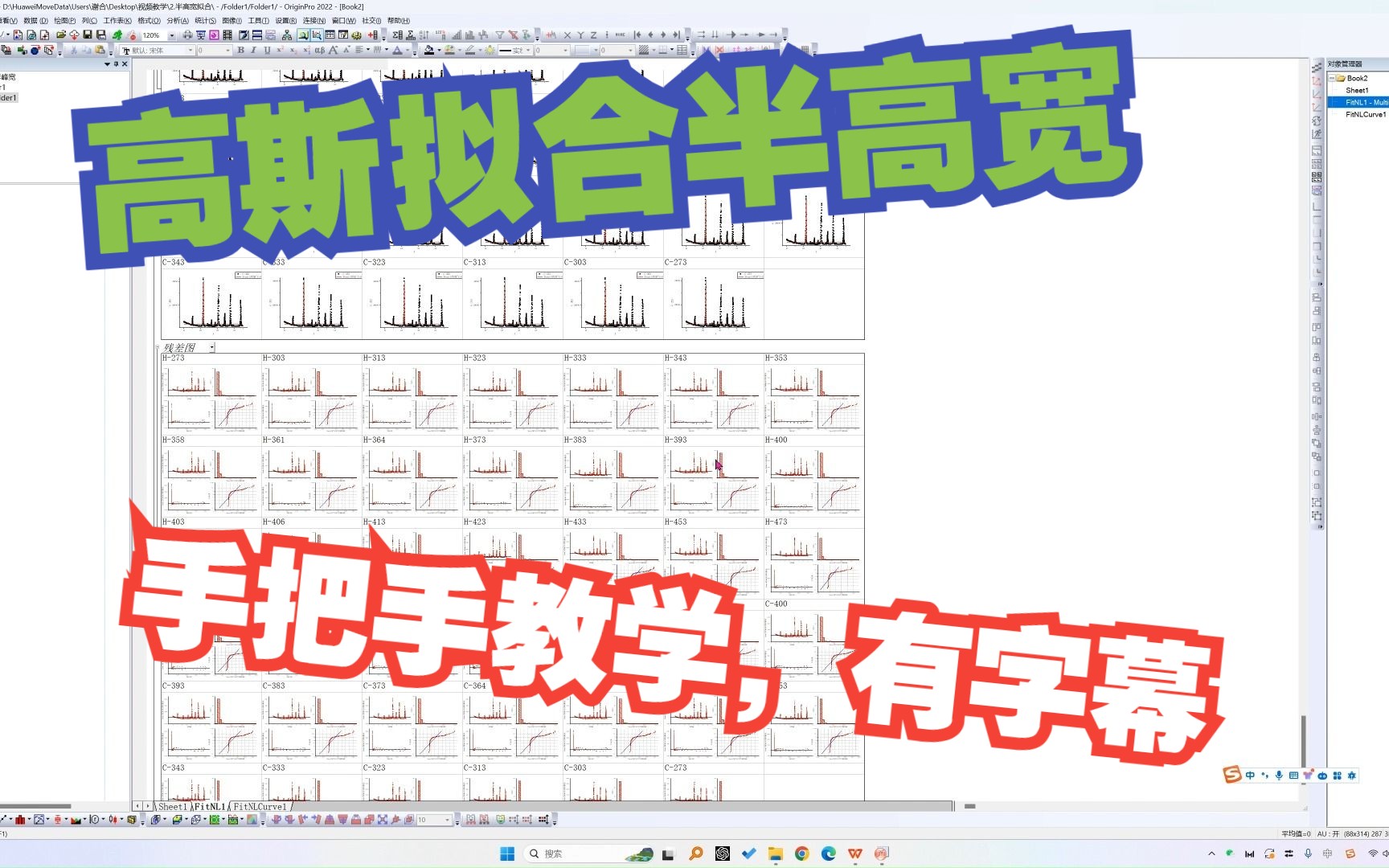
Task: Set column as Y icon
Action: click(x=580, y=35)
